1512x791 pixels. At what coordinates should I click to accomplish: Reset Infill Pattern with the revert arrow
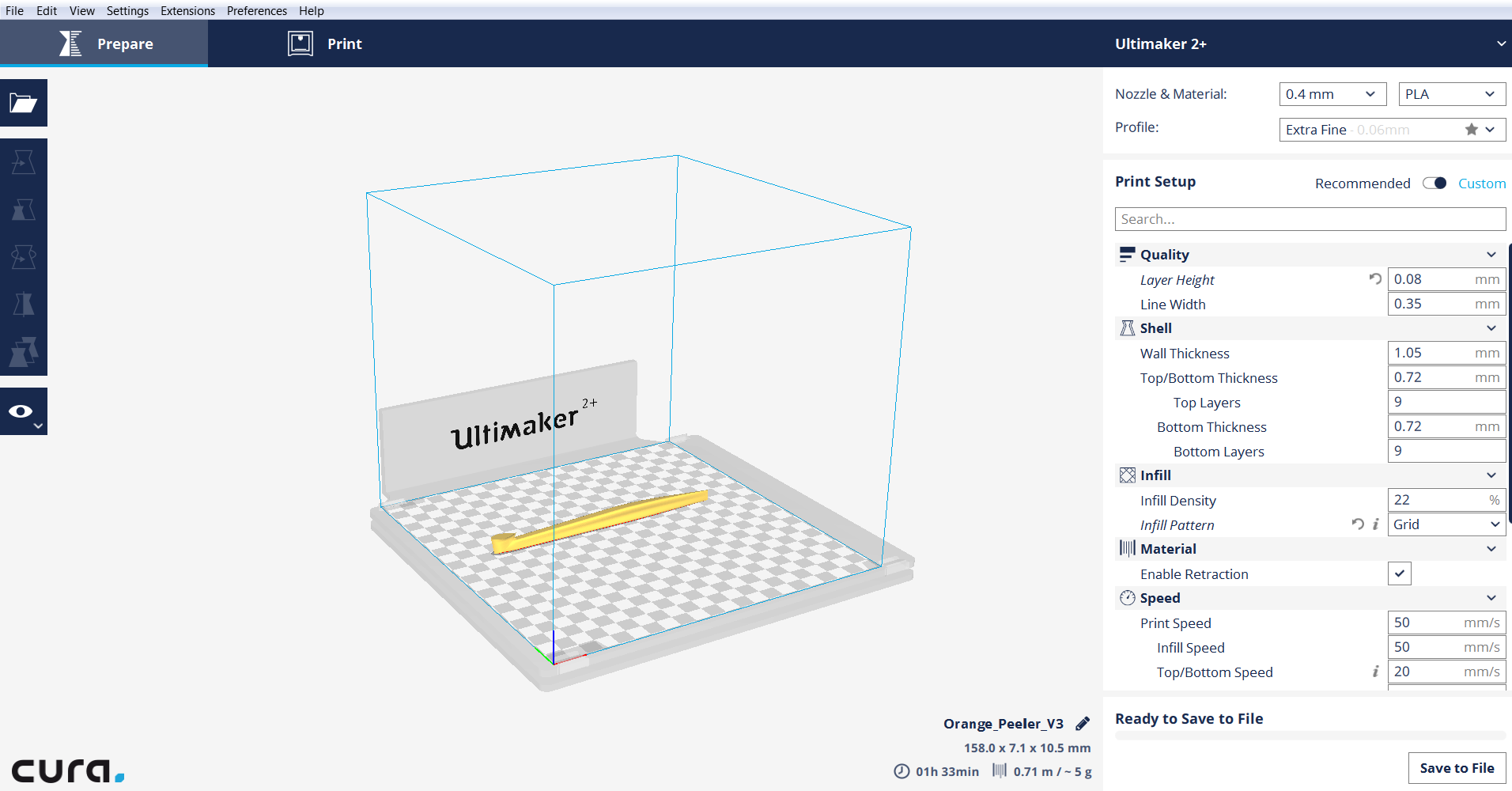coord(1358,524)
